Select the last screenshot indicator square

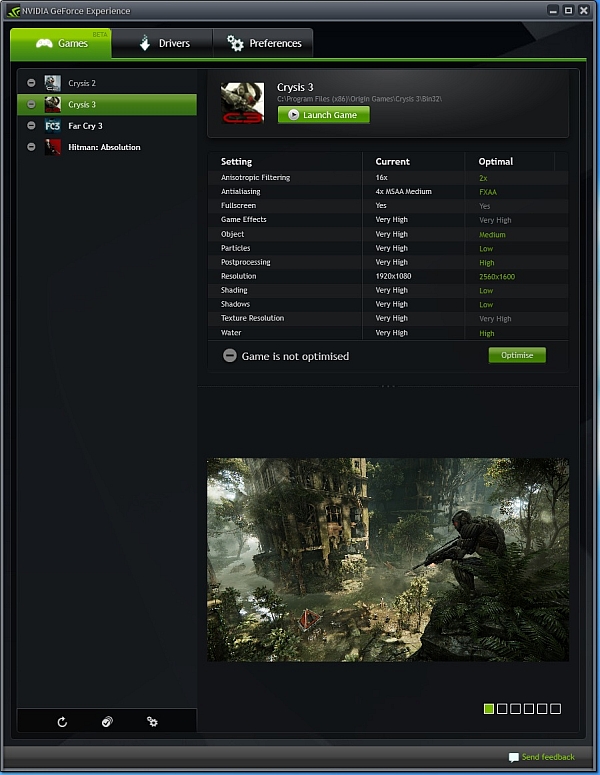pyautogui.click(x=555, y=709)
